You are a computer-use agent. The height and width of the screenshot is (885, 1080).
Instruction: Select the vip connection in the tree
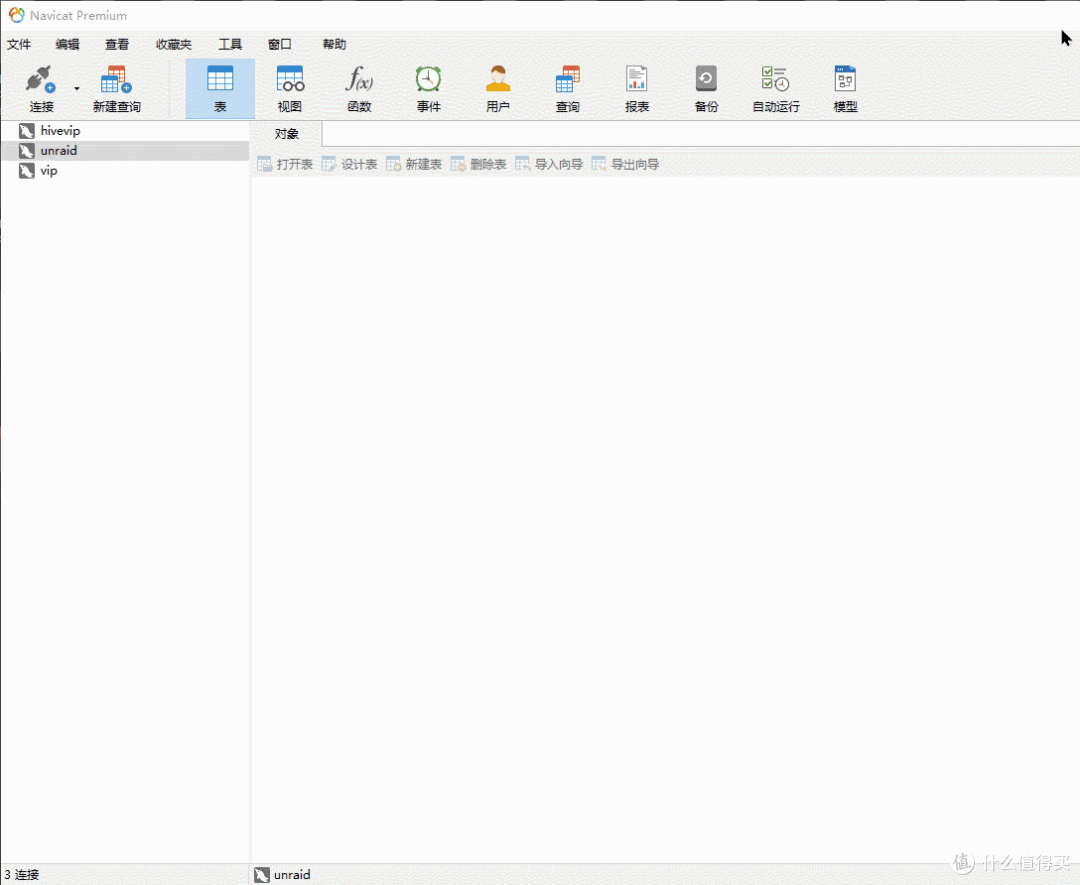125,171
